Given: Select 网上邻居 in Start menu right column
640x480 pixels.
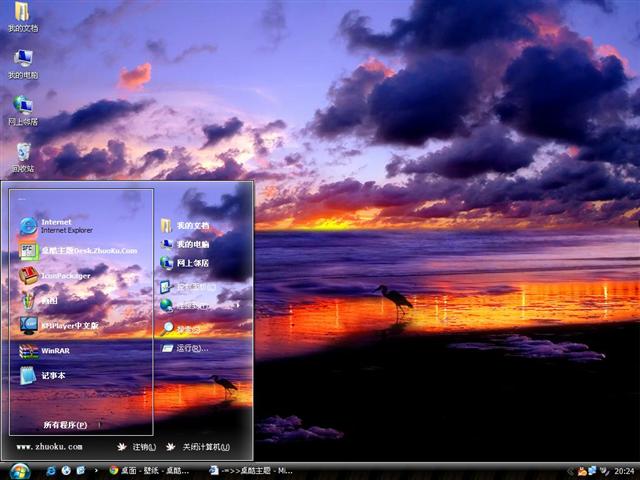Looking at the screenshot, I should pos(192,263).
